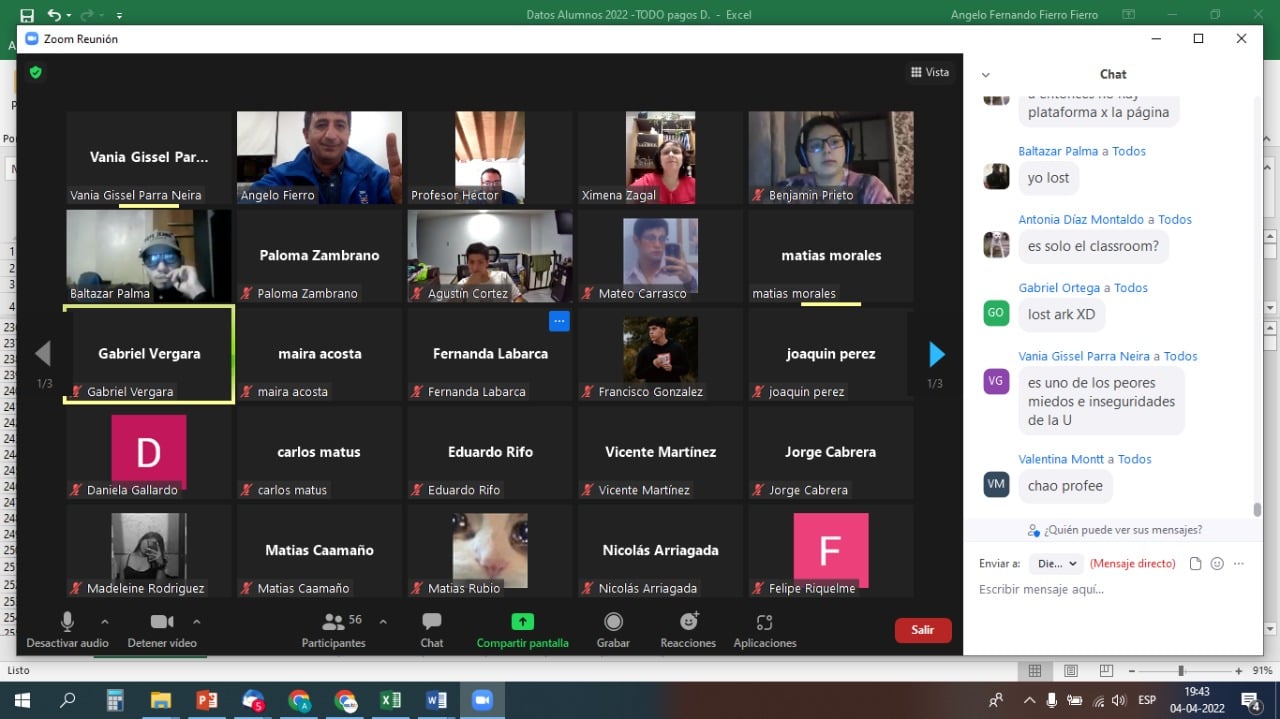Expand audio options arrow

click(105, 621)
